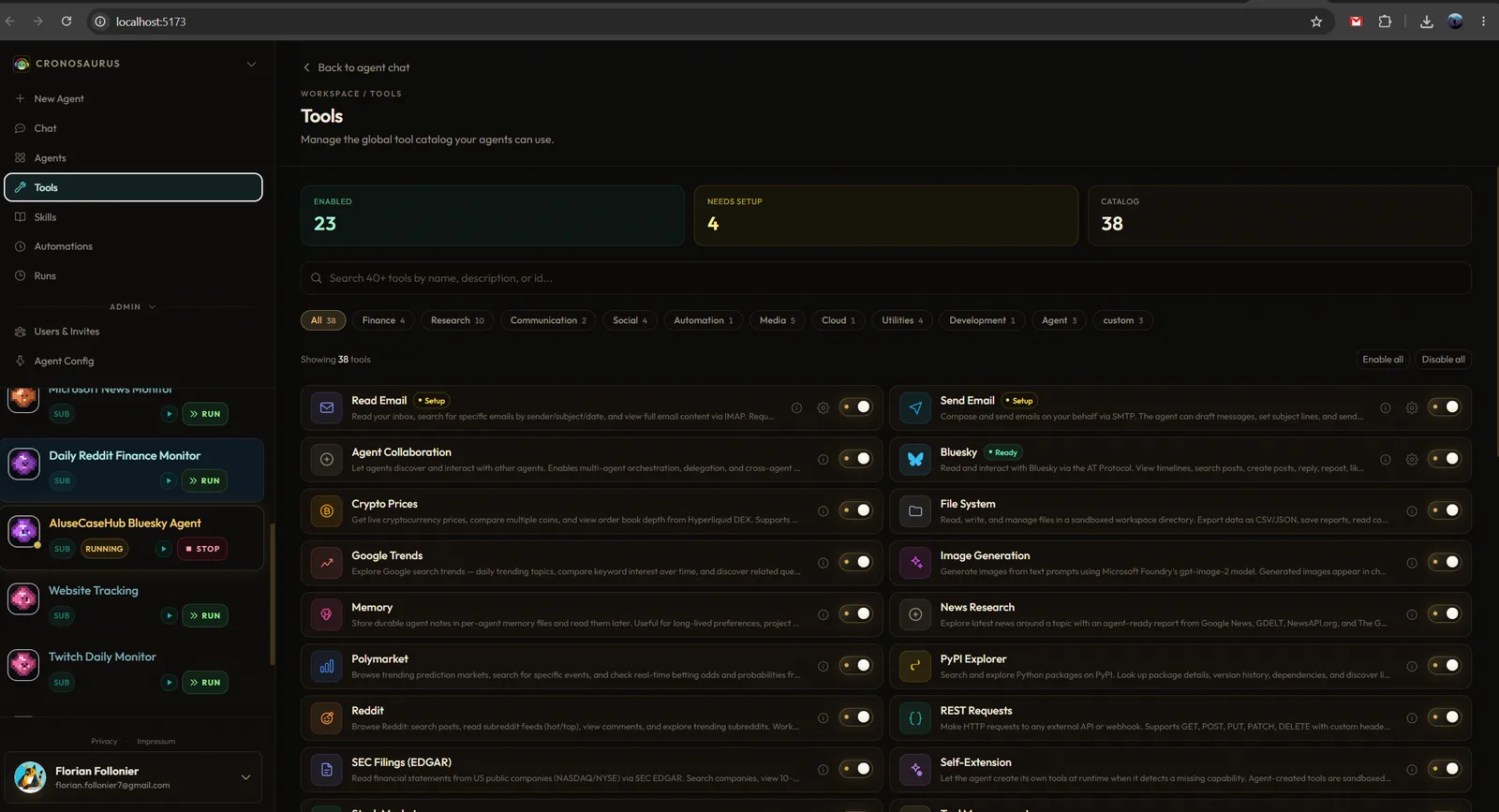Run the Twitch Daily Monitor agent
The width and height of the screenshot is (1499, 812).
205,683
